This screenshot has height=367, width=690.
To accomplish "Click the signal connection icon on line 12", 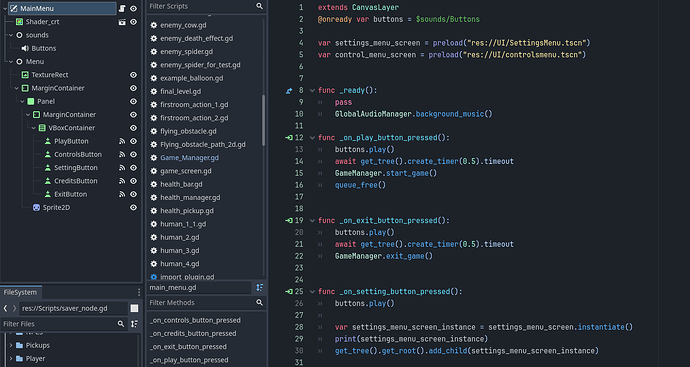I will point(289,138).
